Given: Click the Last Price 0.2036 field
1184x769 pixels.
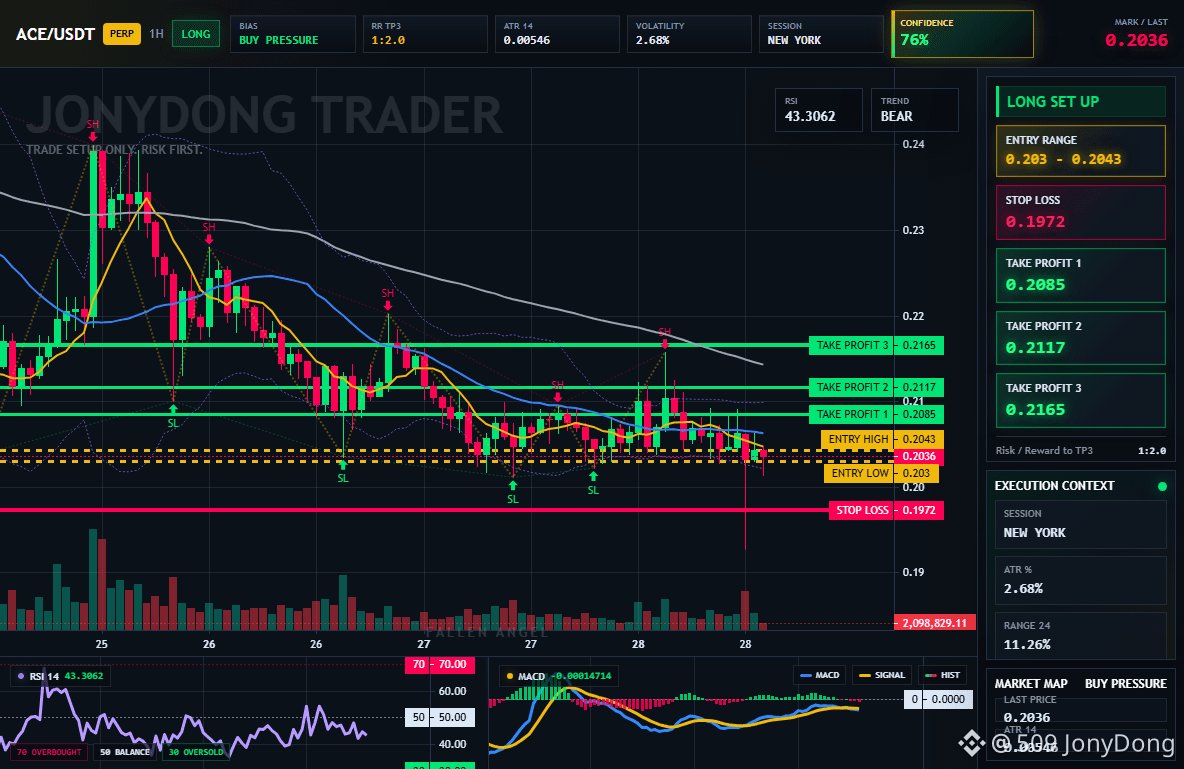Looking at the screenshot, I should (1081, 710).
